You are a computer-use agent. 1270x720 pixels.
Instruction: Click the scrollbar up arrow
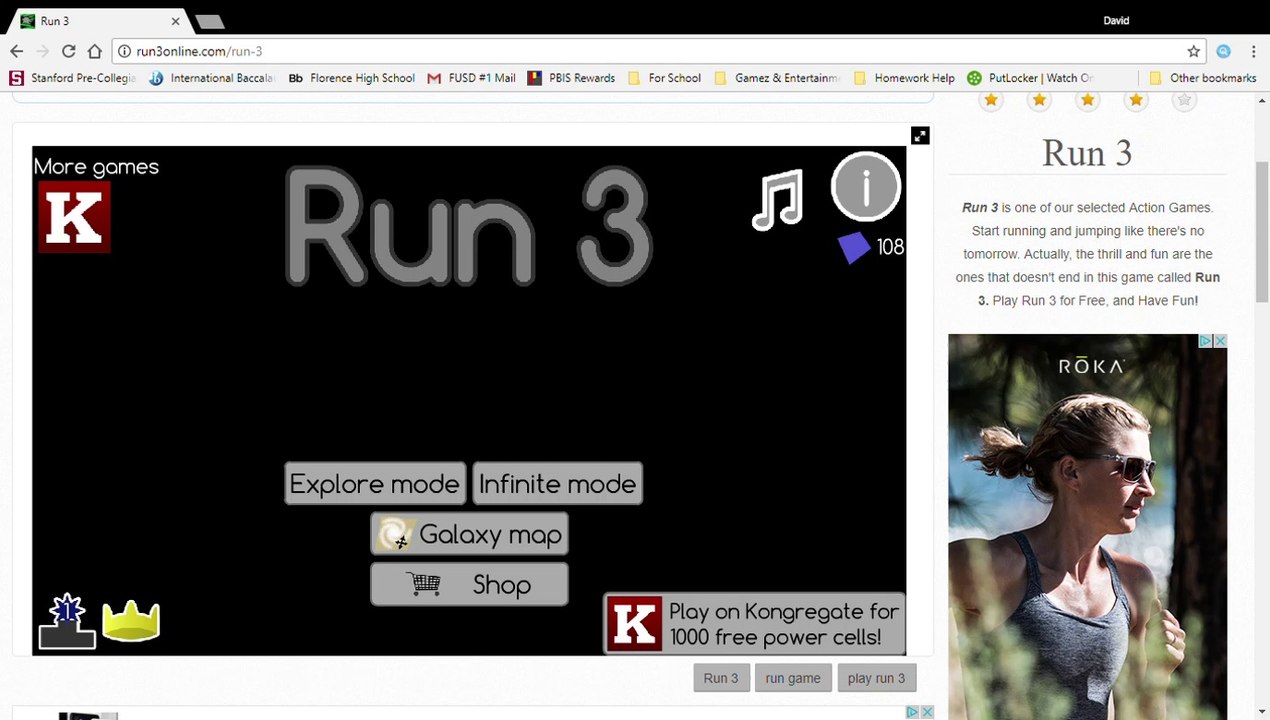(1262, 100)
